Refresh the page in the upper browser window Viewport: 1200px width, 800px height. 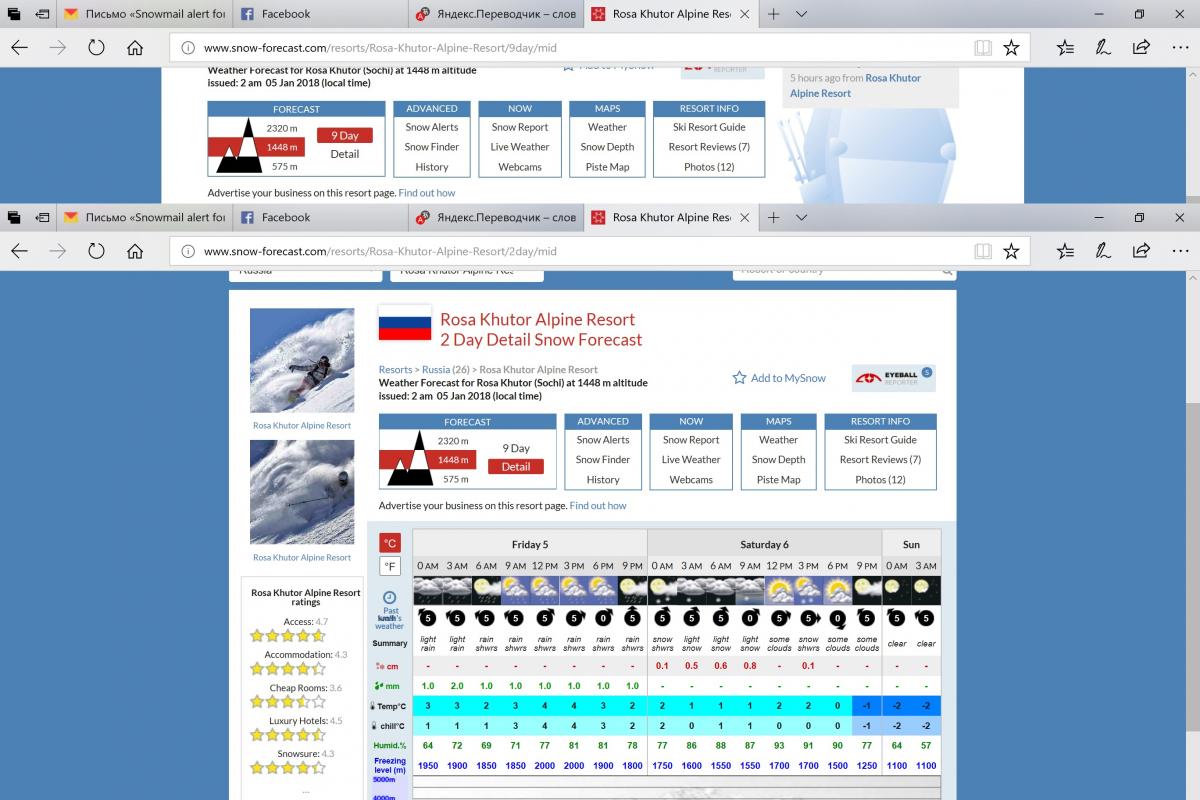point(97,47)
